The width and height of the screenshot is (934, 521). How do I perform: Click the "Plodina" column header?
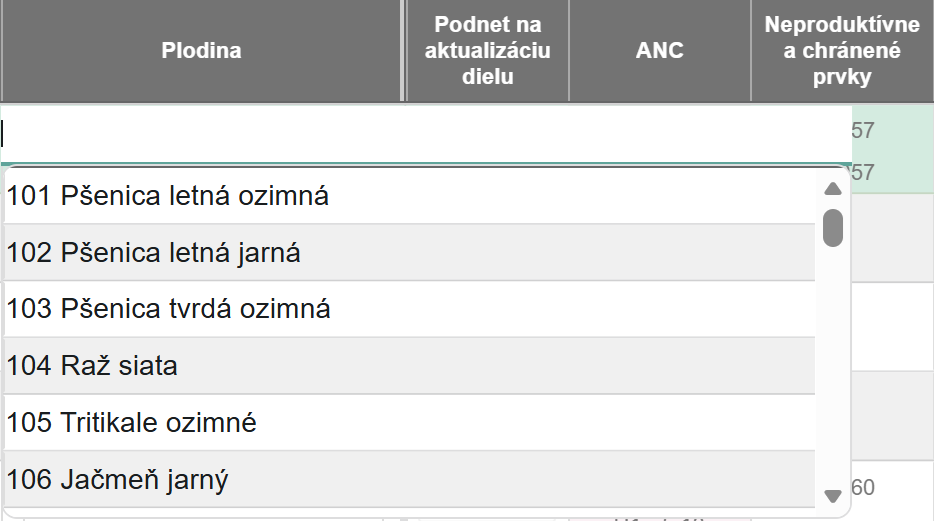(201, 50)
